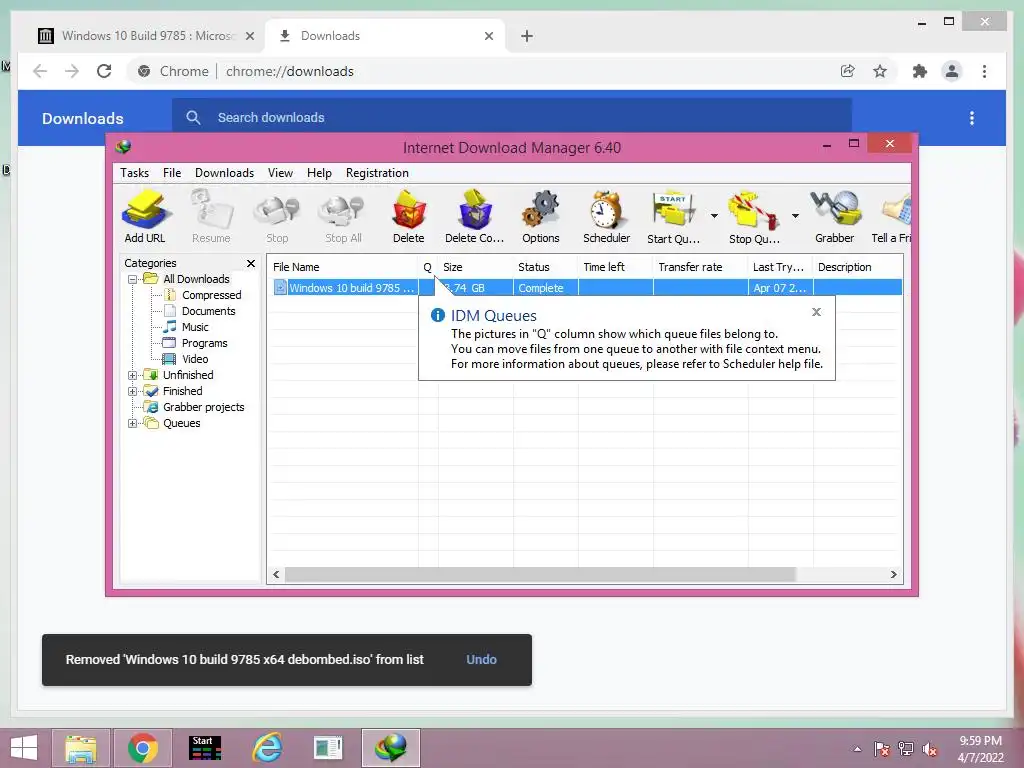Expand the Queues category node

133,424
